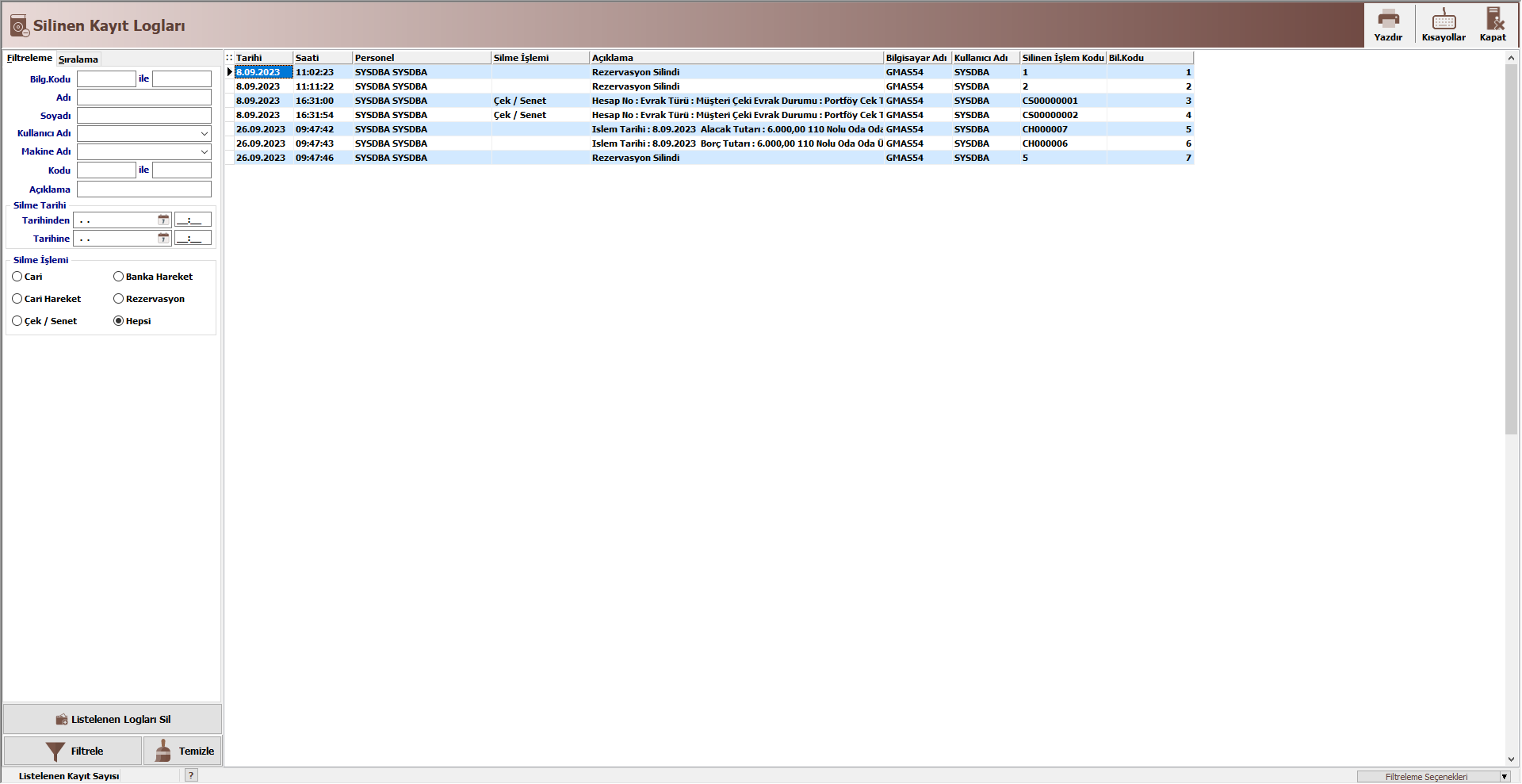The width and height of the screenshot is (1522, 784).
Task: Switch to the Sıralama tab
Action: click(78, 59)
